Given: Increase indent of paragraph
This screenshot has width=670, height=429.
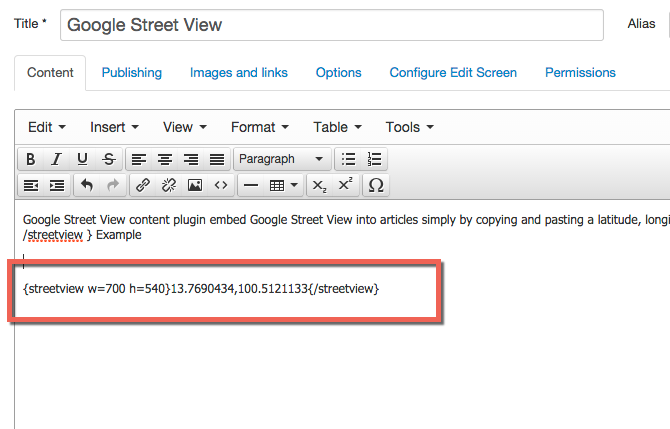Looking at the screenshot, I should pos(57,185).
